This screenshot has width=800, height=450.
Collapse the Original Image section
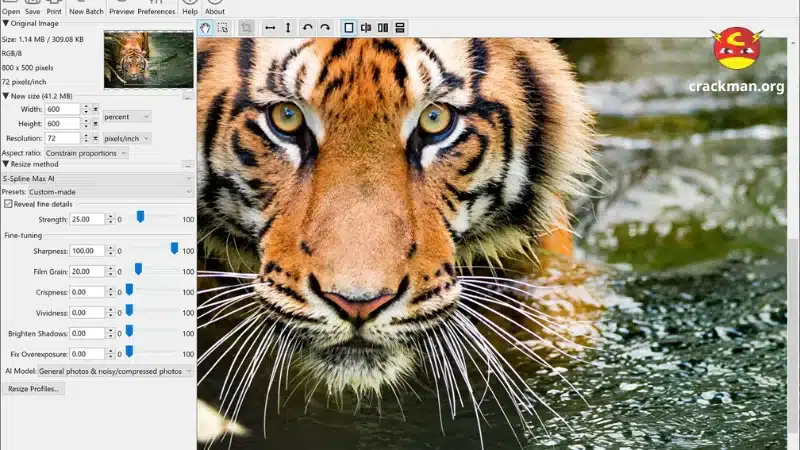click(x=6, y=23)
